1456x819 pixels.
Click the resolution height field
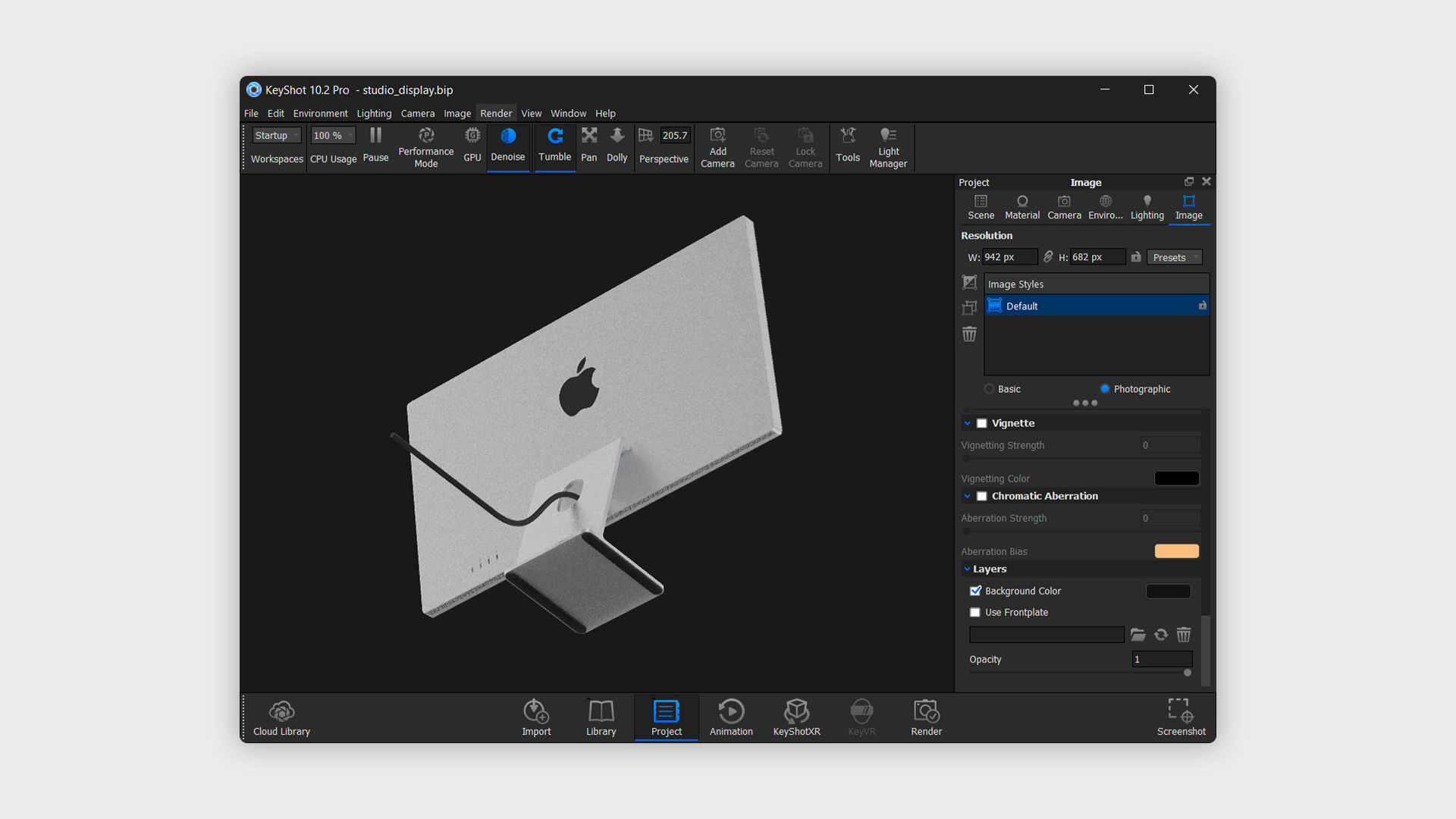click(x=1098, y=257)
